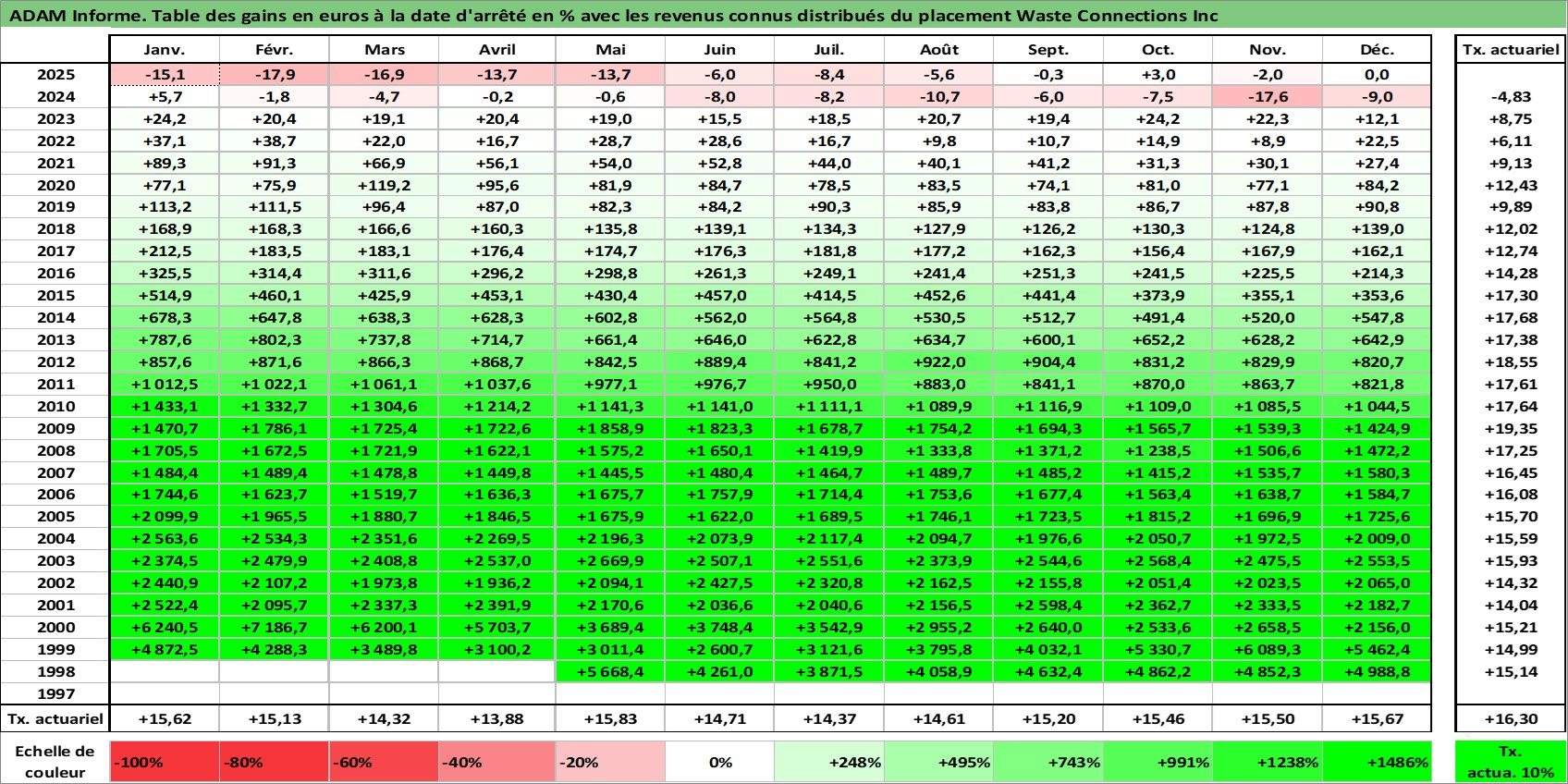Screen dimensions: 1568x784
Task: Click the 'Août' column header
Action: (938, 50)
